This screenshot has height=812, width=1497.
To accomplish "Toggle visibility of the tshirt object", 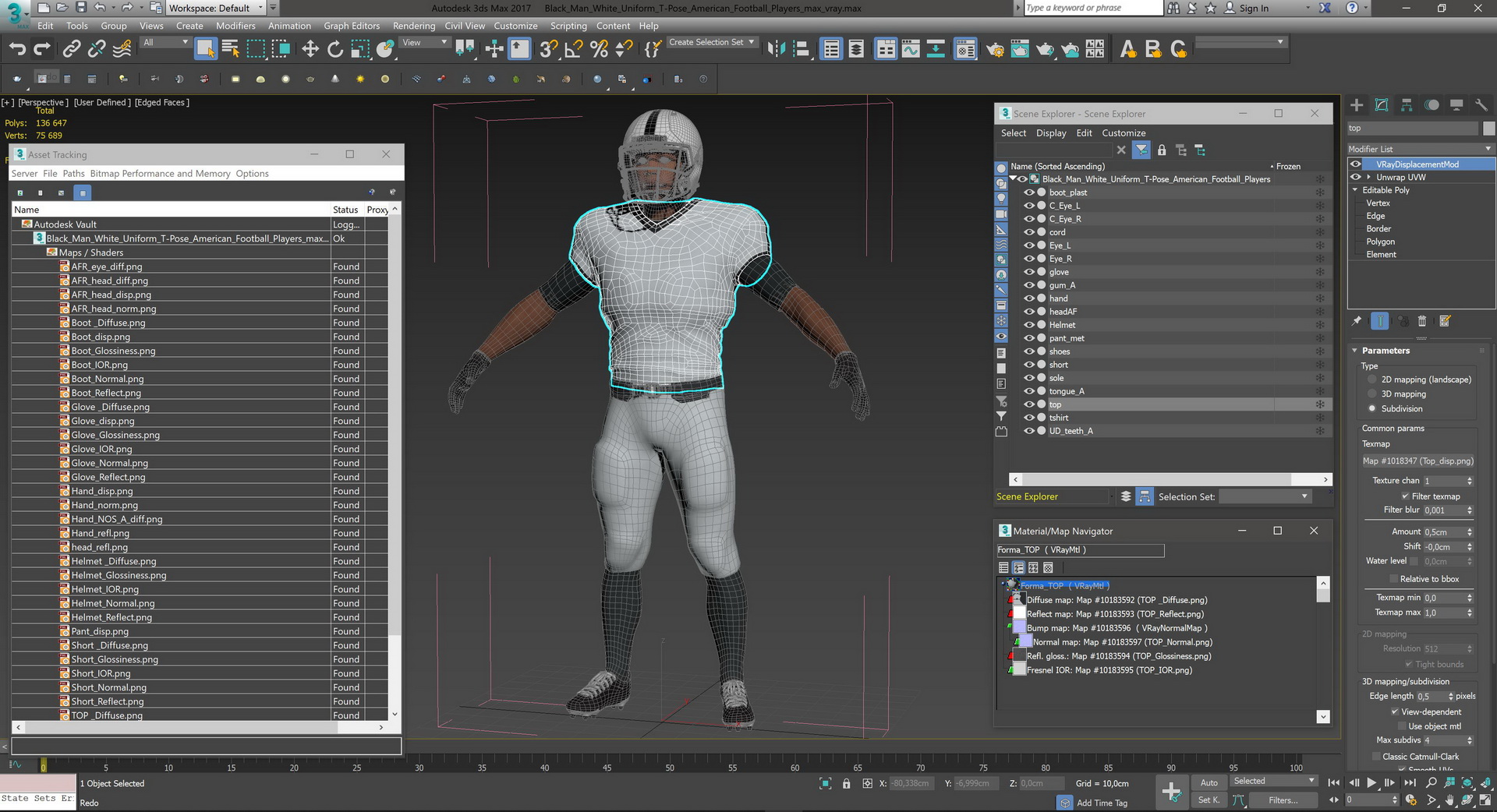I will point(1029,418).
